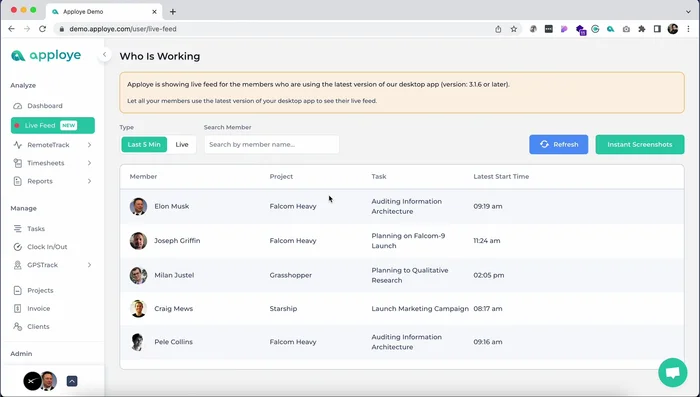The width and height of the screenshot is (700, 397).
Task: Reload the page with browser refresh icon
Action: pyautogui.click(x=42, y=29)
